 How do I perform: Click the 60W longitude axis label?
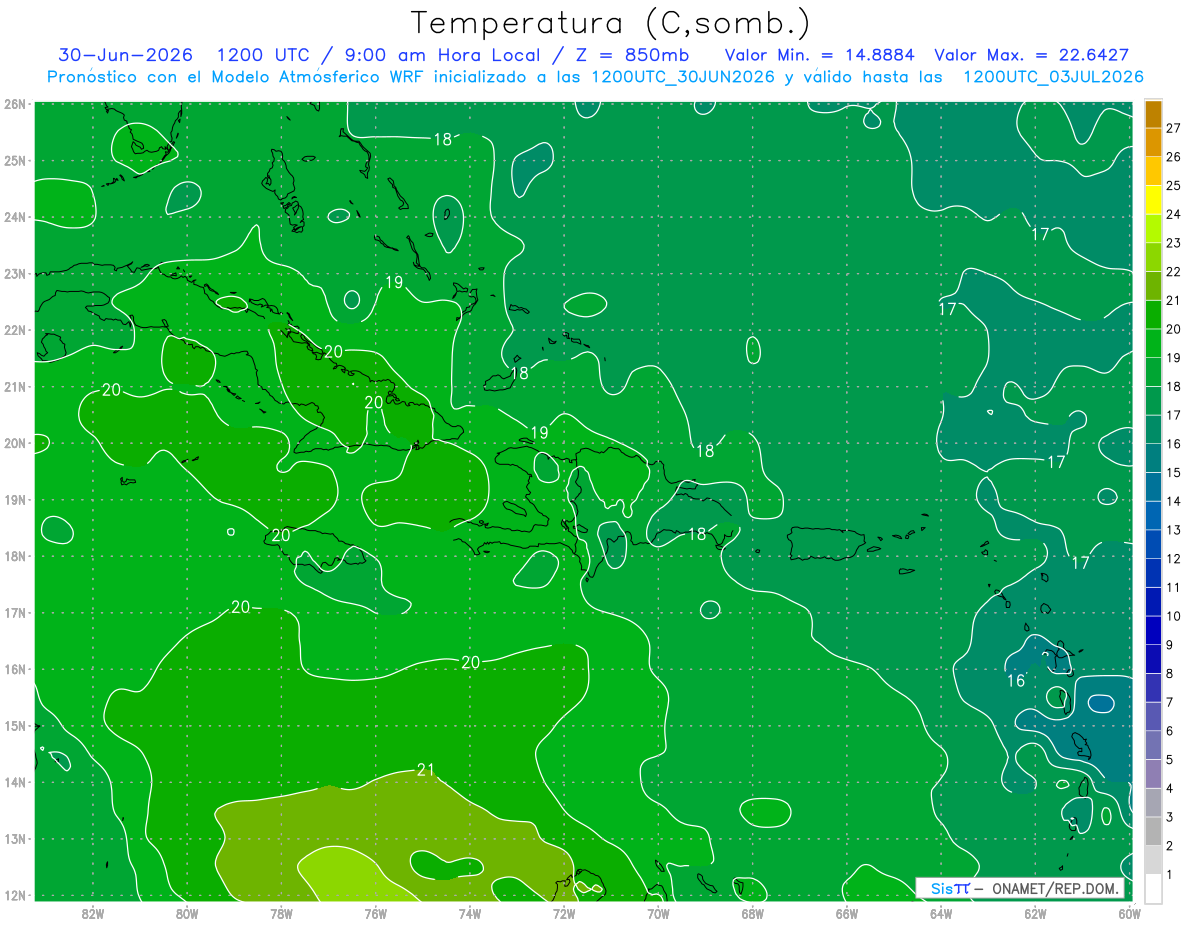[x=1130, y=913]
